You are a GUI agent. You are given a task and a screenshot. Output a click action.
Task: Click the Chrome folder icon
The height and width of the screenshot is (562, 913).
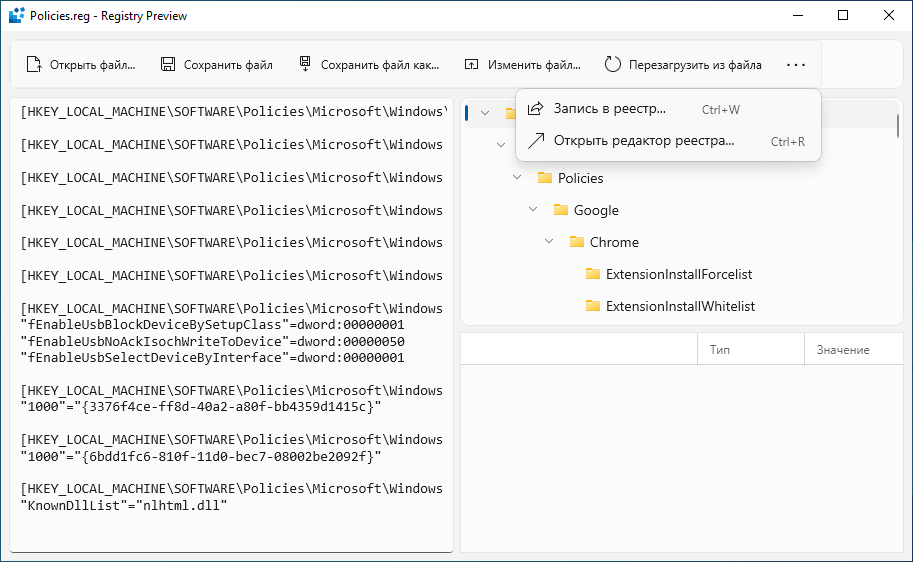[576, 242]
